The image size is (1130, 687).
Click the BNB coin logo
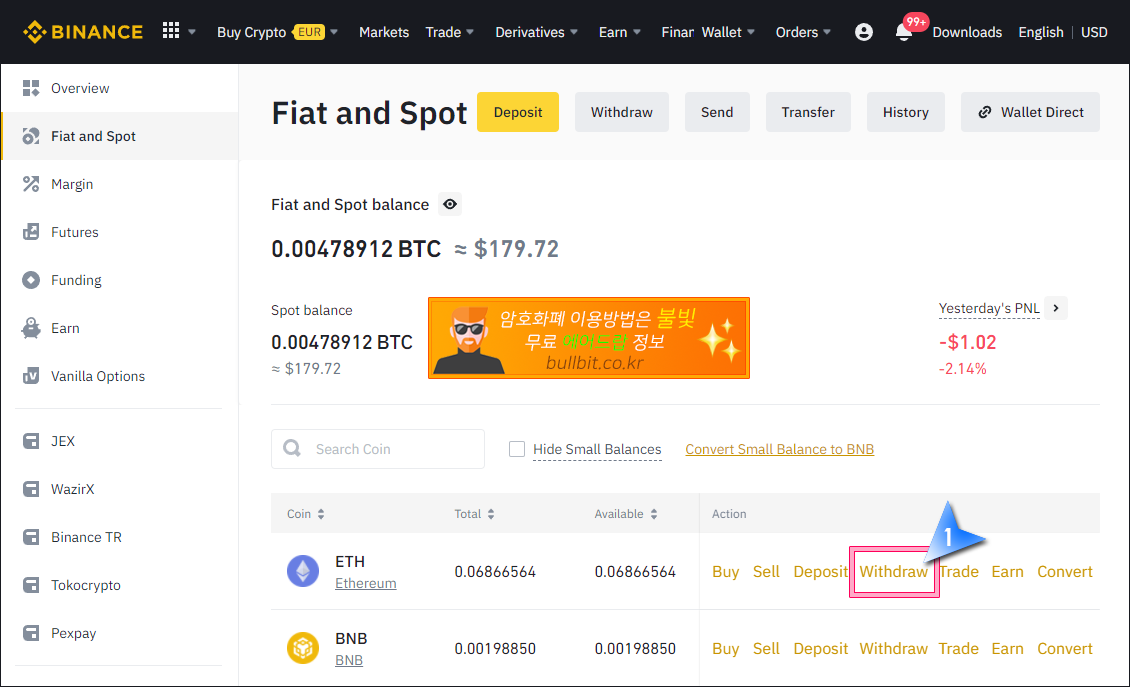pyautogui.click(x=303, y=647)
